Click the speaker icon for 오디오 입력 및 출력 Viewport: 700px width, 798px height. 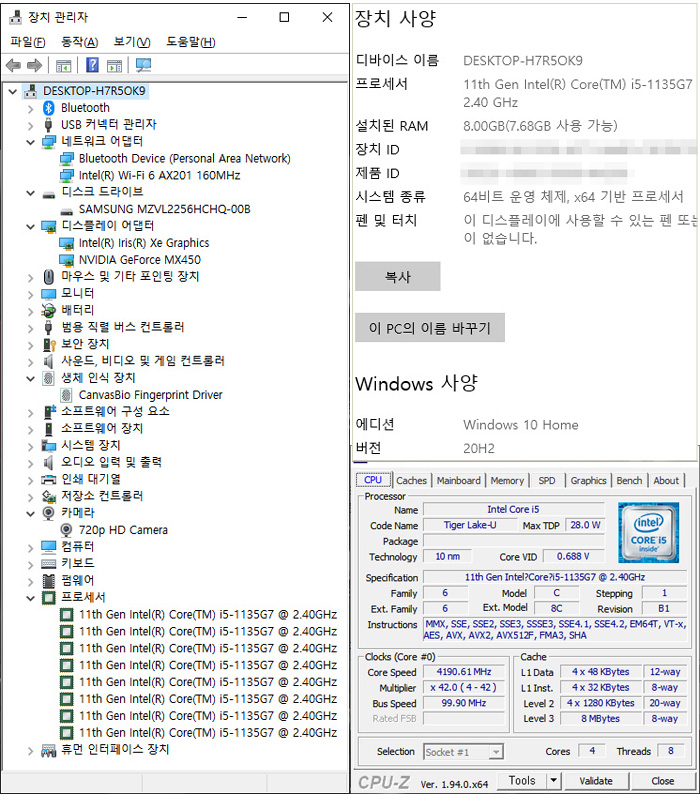coord(48,462)
